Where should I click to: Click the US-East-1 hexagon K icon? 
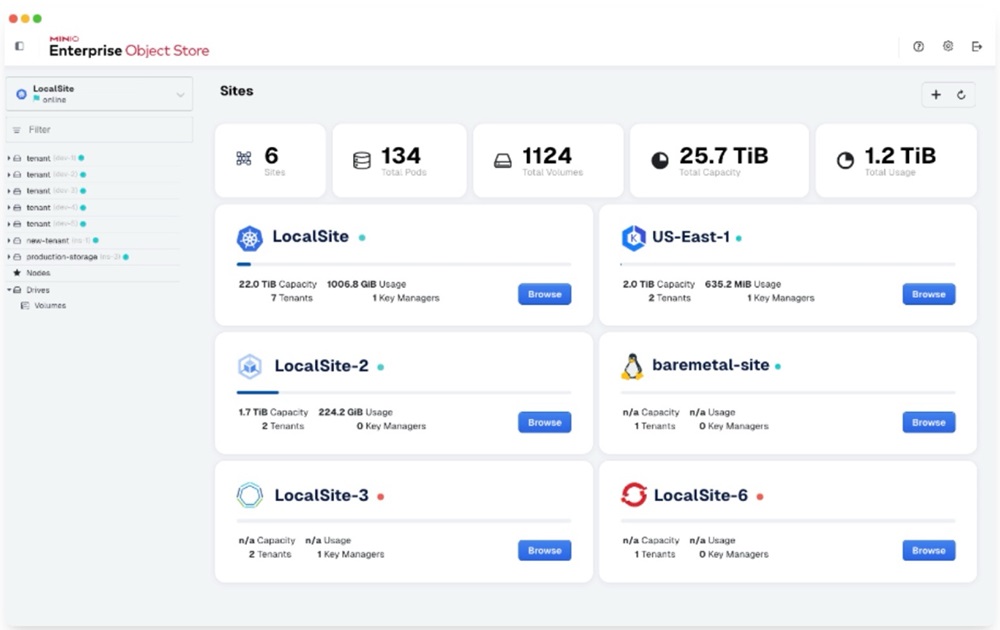pyautogui.click(x=633, y=238)
